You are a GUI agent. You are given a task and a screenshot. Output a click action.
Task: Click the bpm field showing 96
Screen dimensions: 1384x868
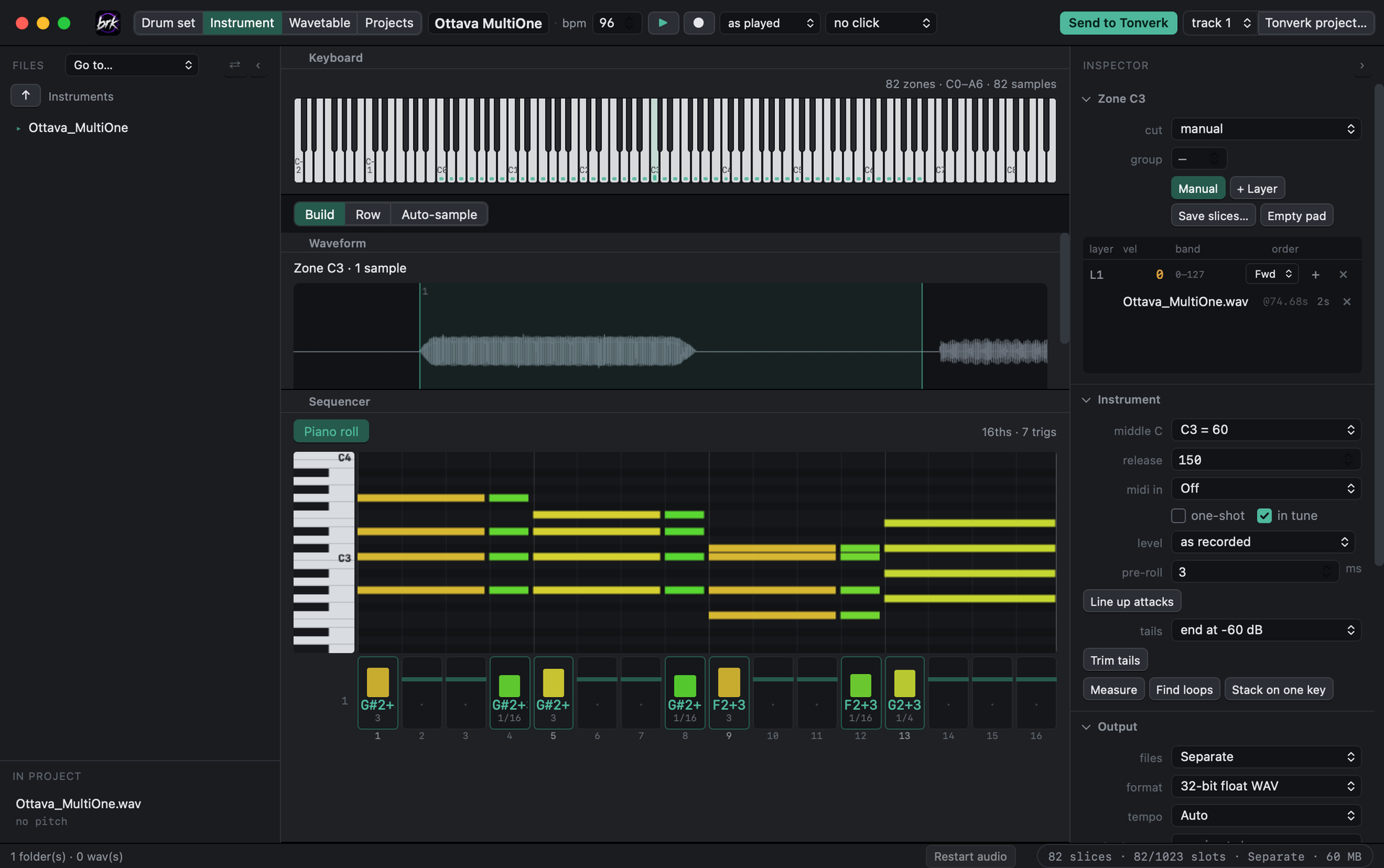617,23
